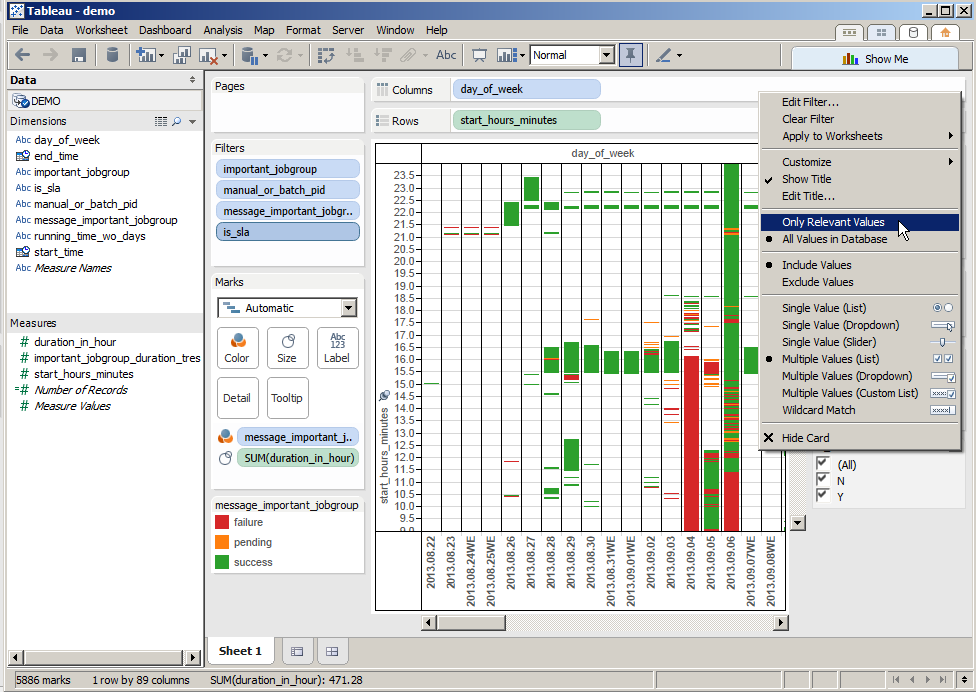Click the Sort Descending toolbar icon
This screenshot has height=692, width=976.
click(382, 55)
